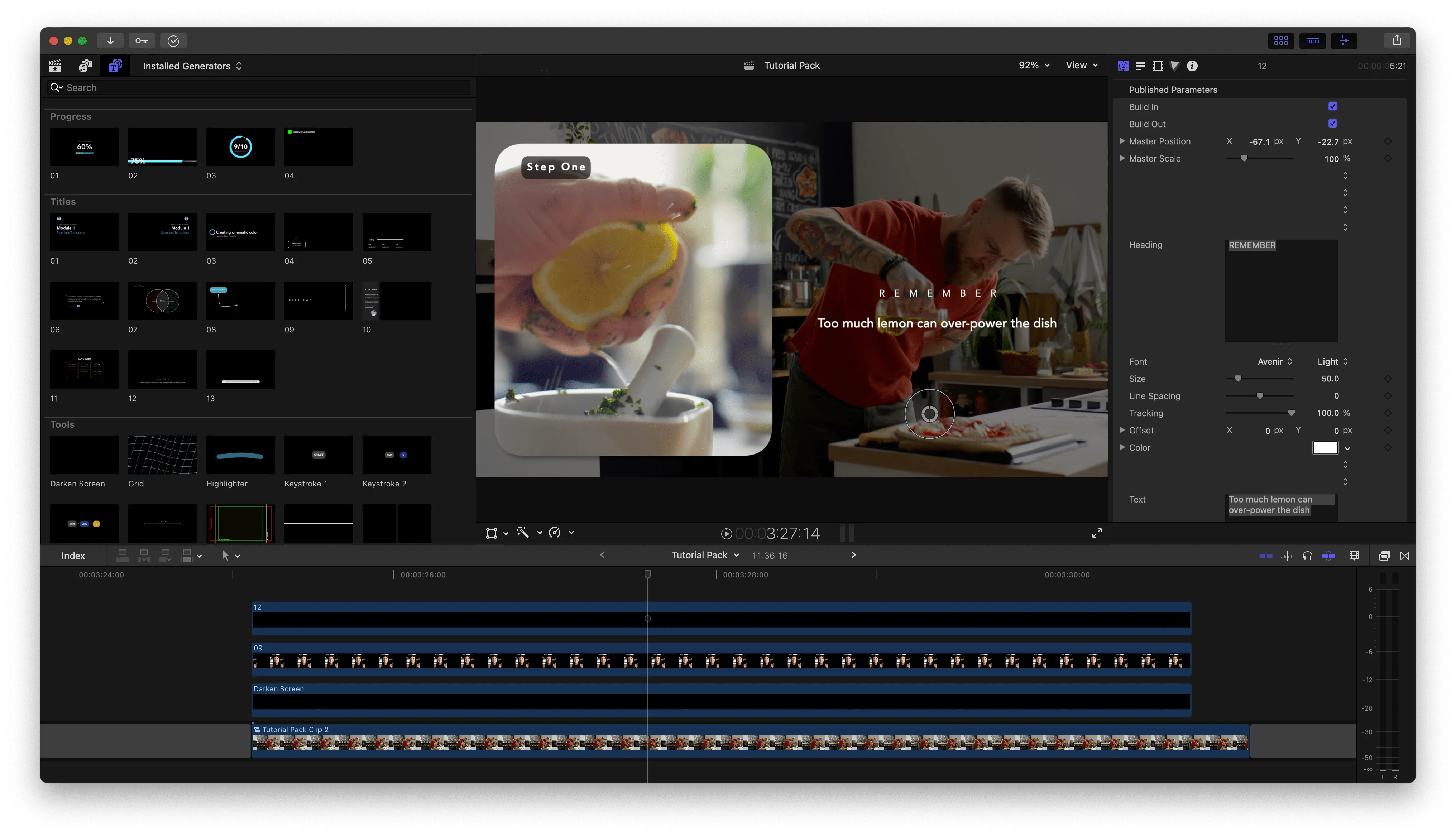Open the Info inspector tab
This screenshot has height=836, width=1456.
[x=1192, y=66]
